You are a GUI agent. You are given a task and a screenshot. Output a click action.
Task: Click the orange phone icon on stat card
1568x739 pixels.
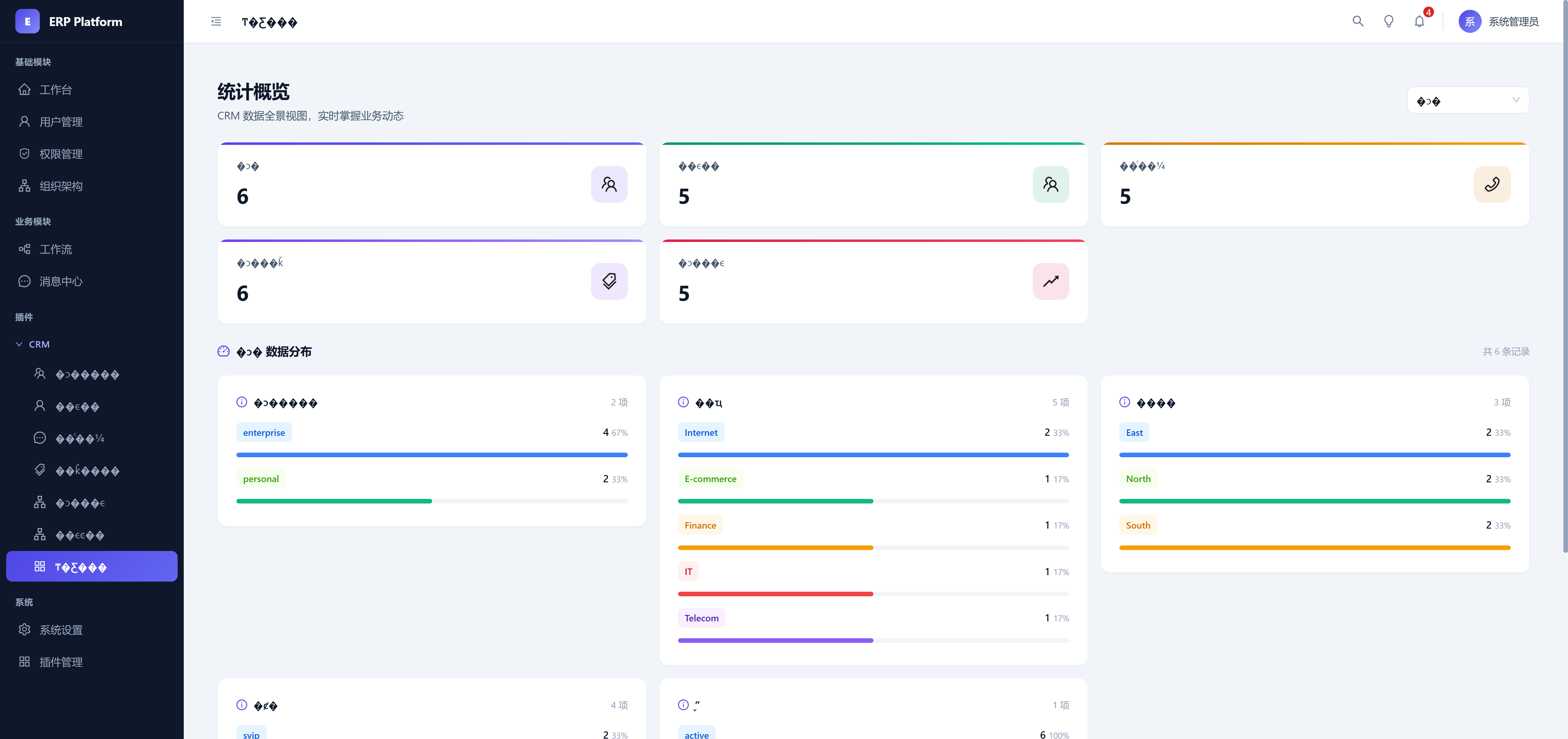pyautogui.click(x=1491, y=184)
